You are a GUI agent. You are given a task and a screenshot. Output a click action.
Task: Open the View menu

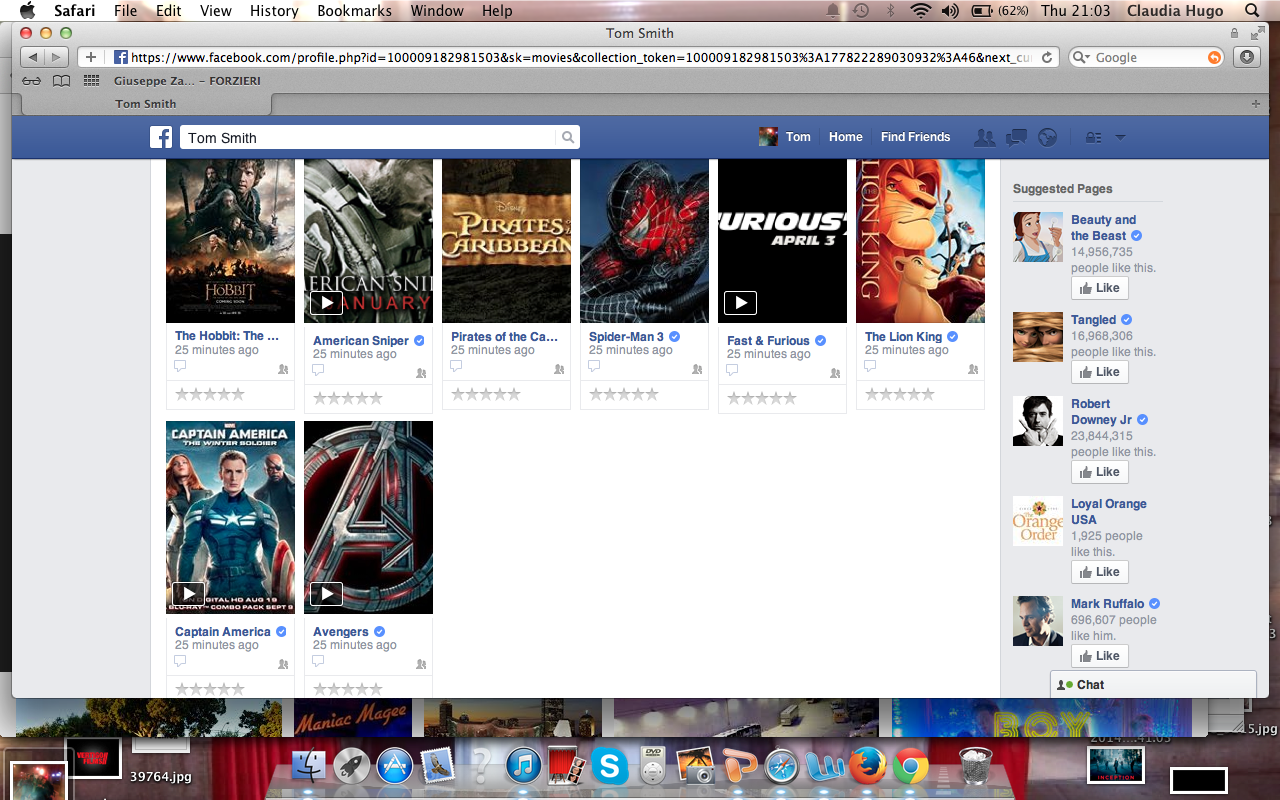click(x=215, y=11)
